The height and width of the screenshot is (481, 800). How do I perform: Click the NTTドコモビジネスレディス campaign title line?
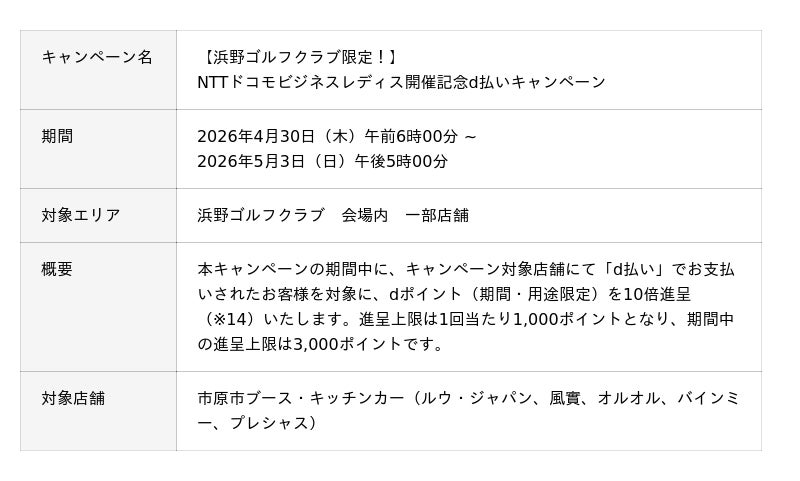(x=401, y=82)
